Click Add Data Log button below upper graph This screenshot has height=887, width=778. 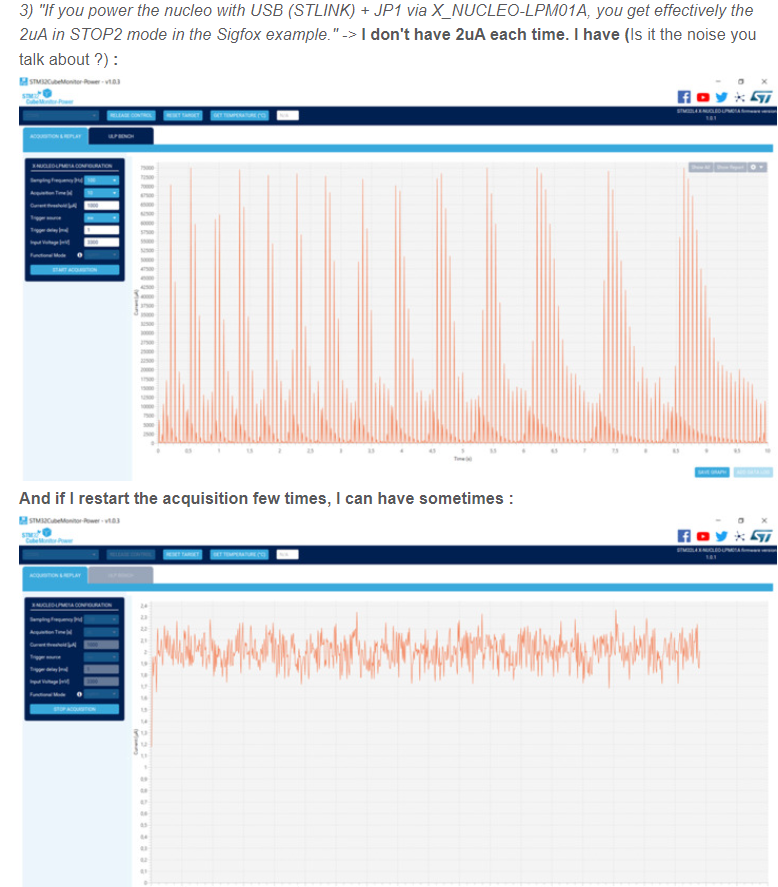[753, 472]
